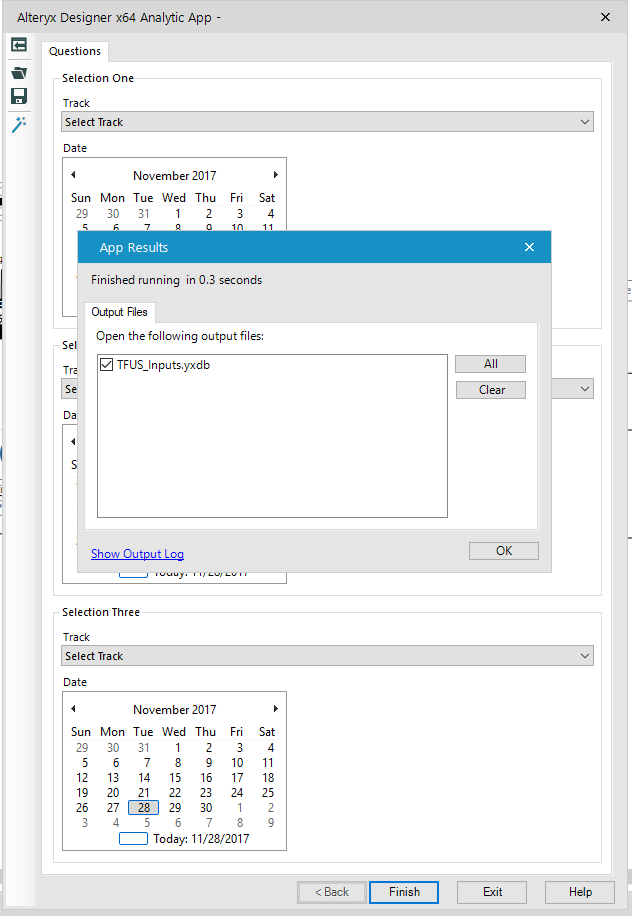Select the Questions tab
This screenshot has width=632, height=916.
click(75, 51)
